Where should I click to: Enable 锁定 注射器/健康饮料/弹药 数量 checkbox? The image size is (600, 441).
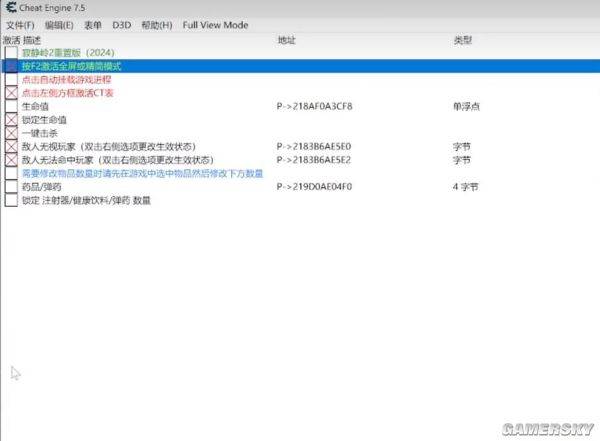click(x=11, y=200)
